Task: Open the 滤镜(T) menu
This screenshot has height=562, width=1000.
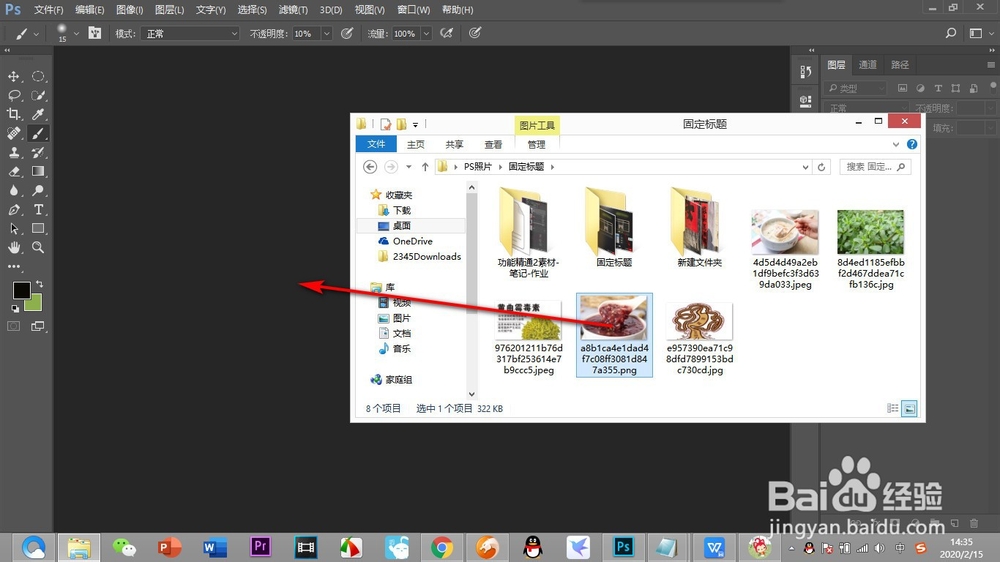Action: (293, 10)
